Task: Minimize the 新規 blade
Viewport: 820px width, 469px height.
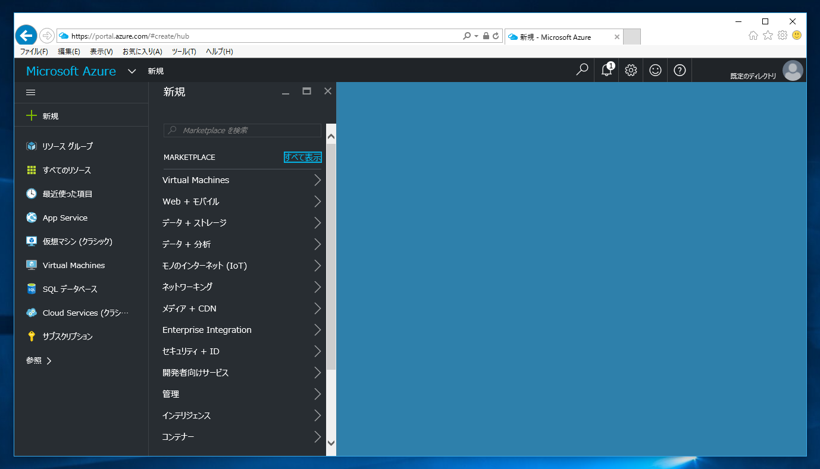Action: [x=286, y=93]
